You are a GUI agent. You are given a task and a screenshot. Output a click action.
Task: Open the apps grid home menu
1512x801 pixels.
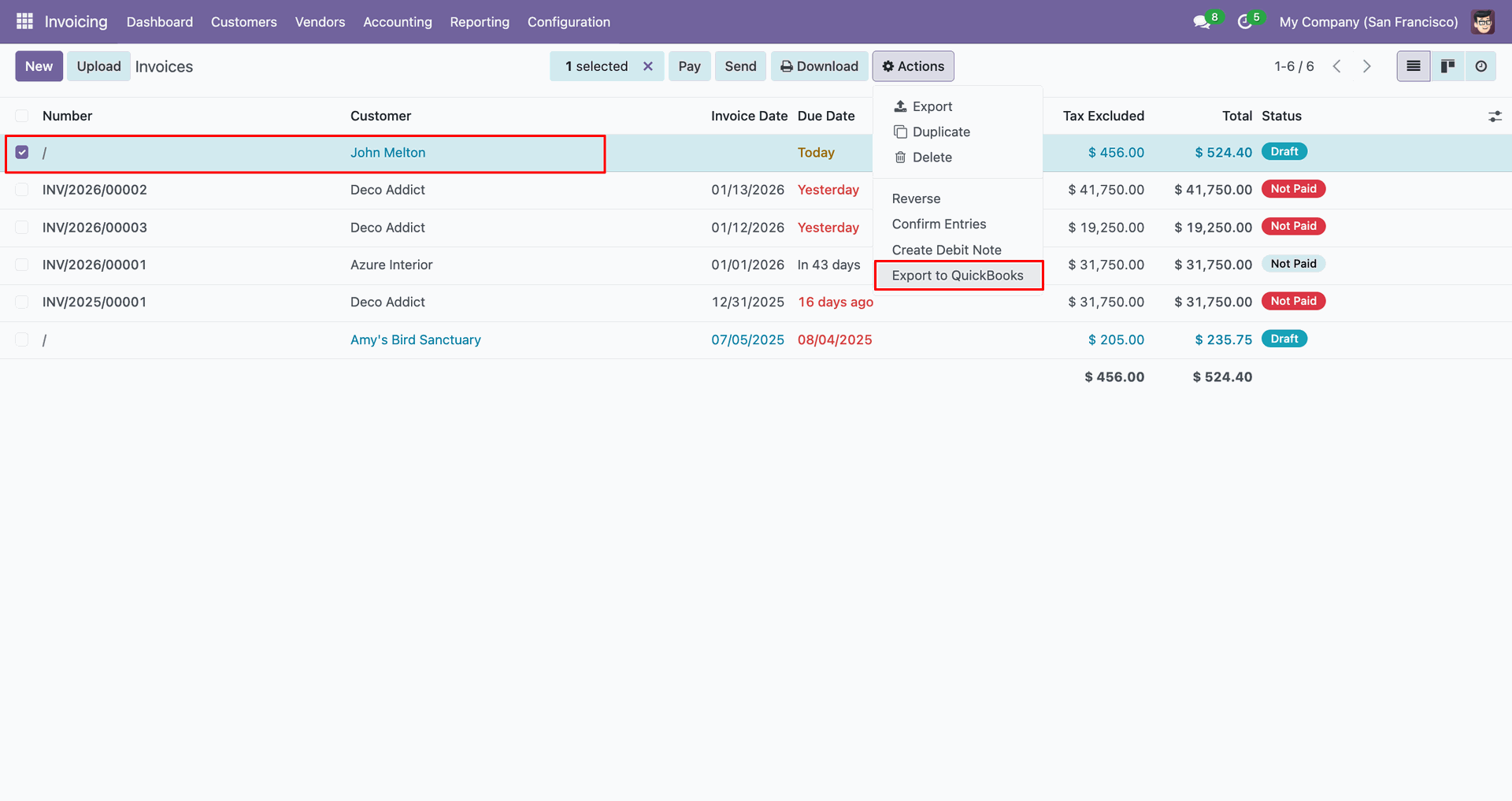24,21
